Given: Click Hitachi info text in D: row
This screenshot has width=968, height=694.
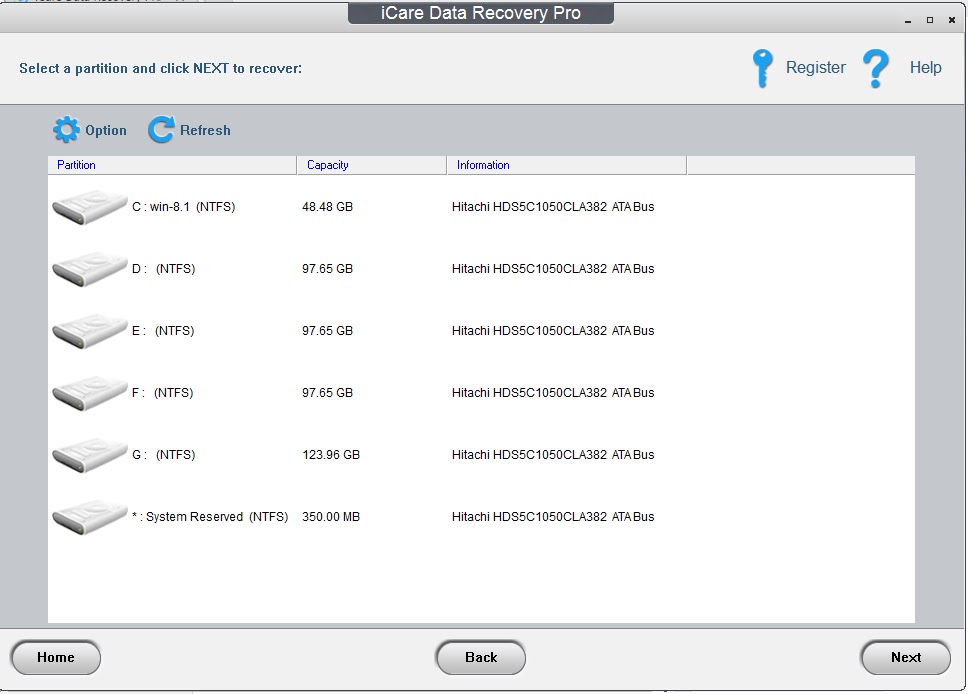Looking at the screenshot, I should click(553, 269).
